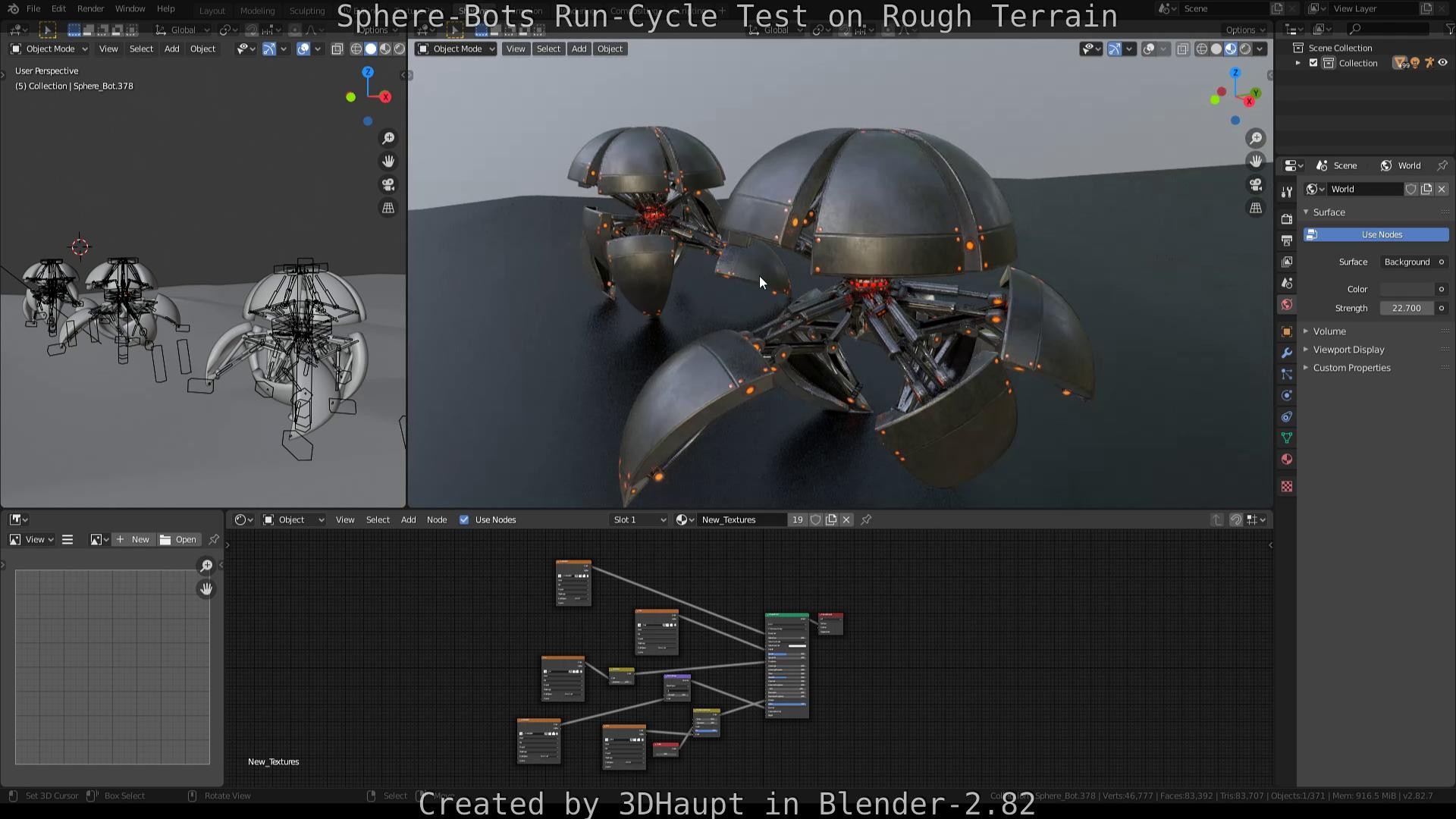
Task: Open the Object Properties orange square tab
Action: [1286, 331]
